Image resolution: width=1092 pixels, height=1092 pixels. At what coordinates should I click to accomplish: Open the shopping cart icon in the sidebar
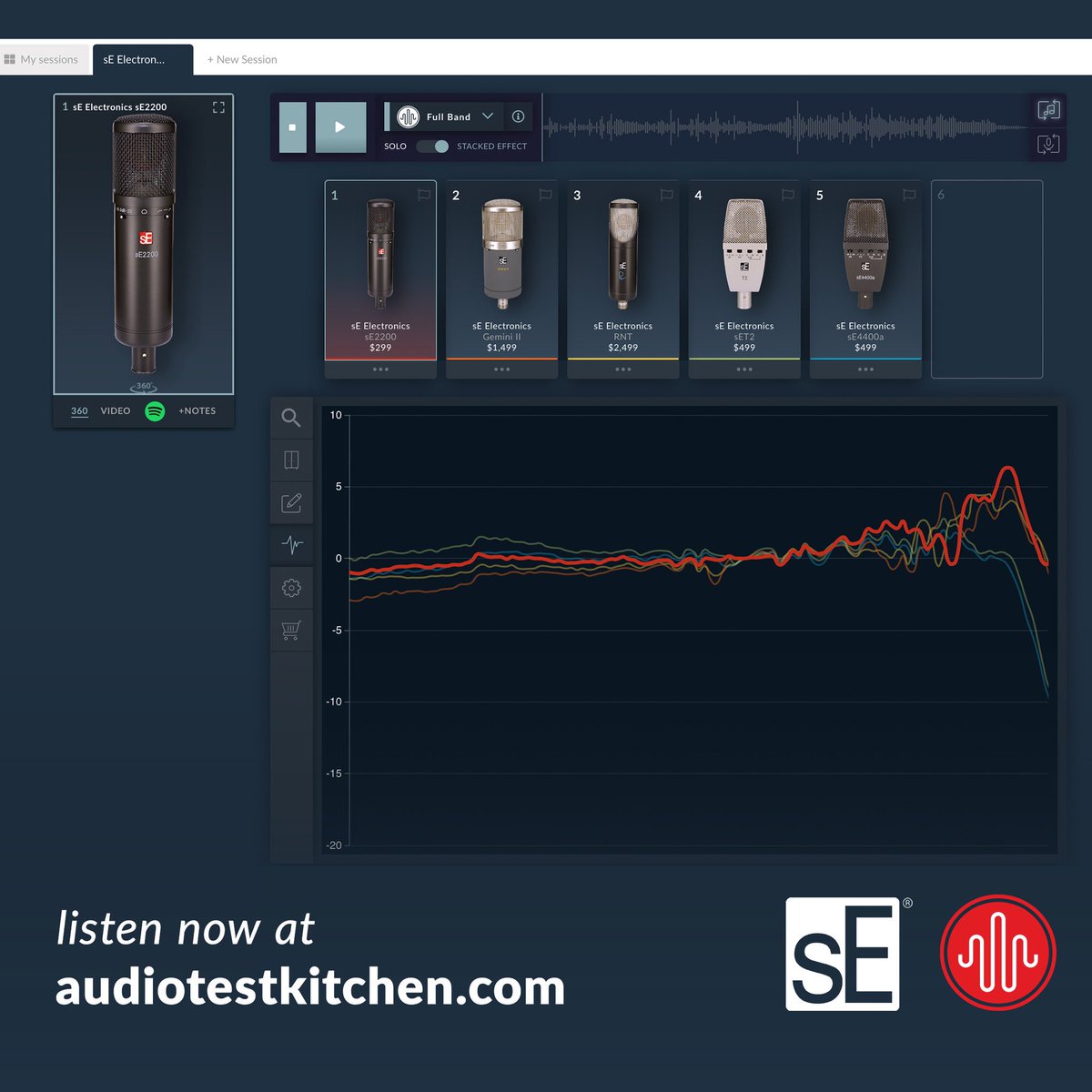point(291,630)
